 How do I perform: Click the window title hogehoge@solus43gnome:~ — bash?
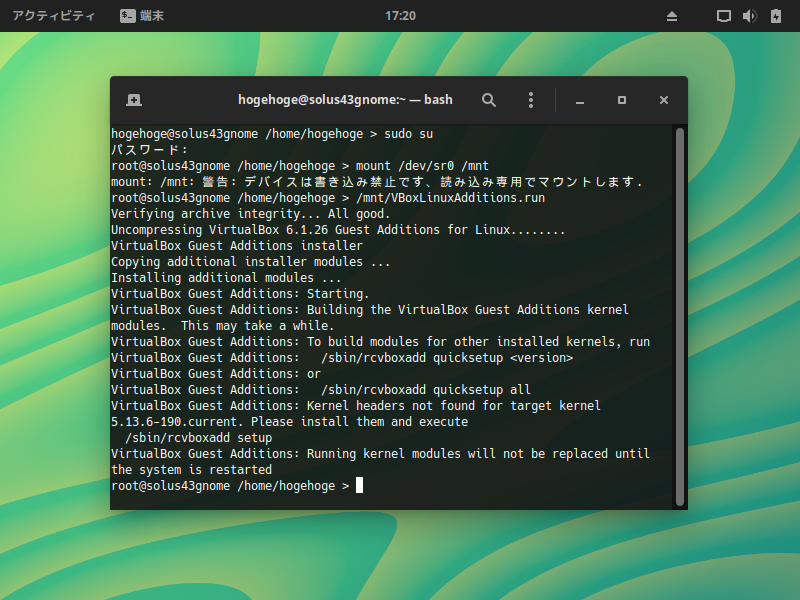click(345, 99)
